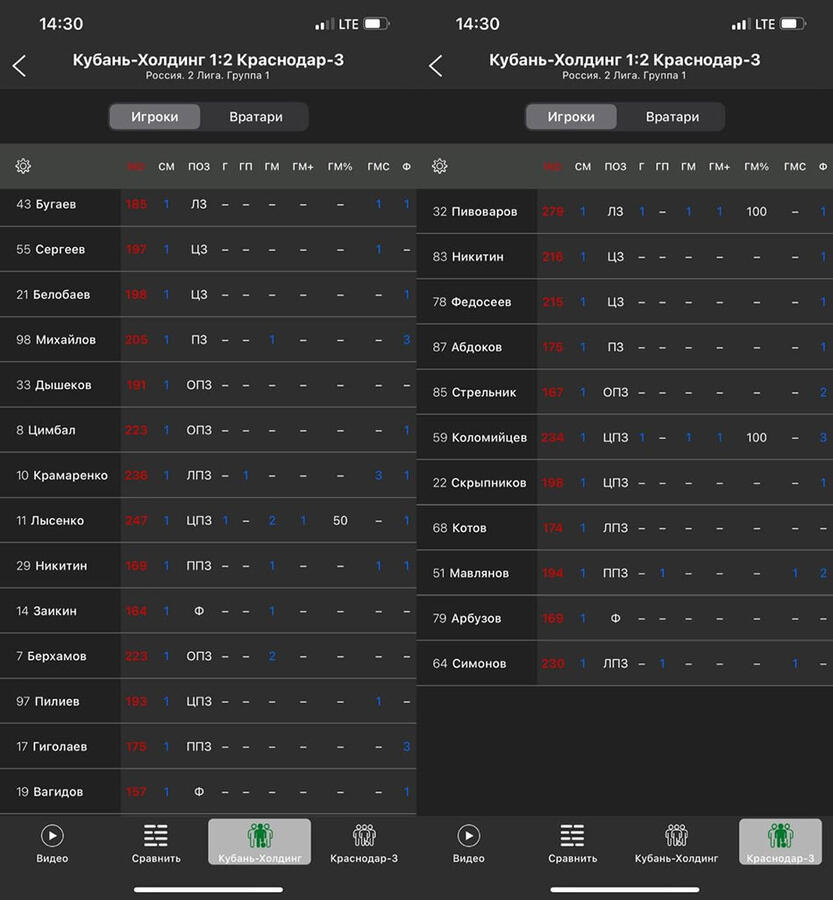
Task: Sort by СМ column above Бугаев row
Action: [x=166, y=166]
